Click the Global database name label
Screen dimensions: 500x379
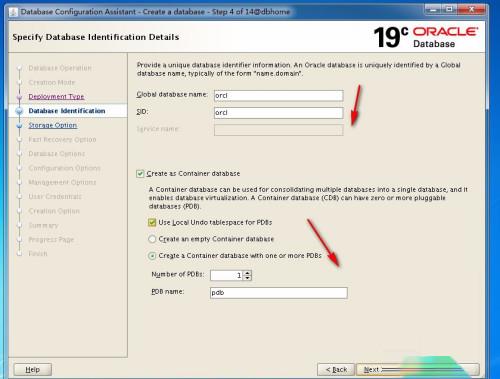tap(172, 95)
